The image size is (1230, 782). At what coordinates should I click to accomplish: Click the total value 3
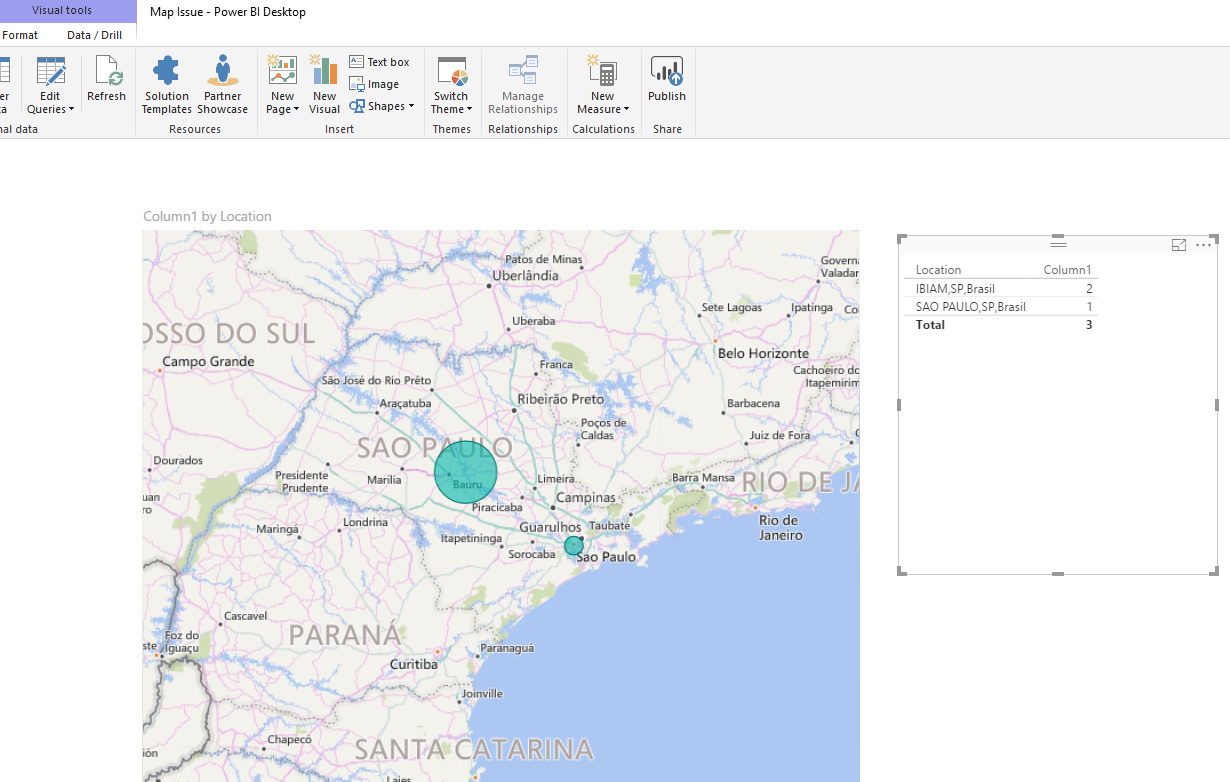click(x=1089, y=325)
